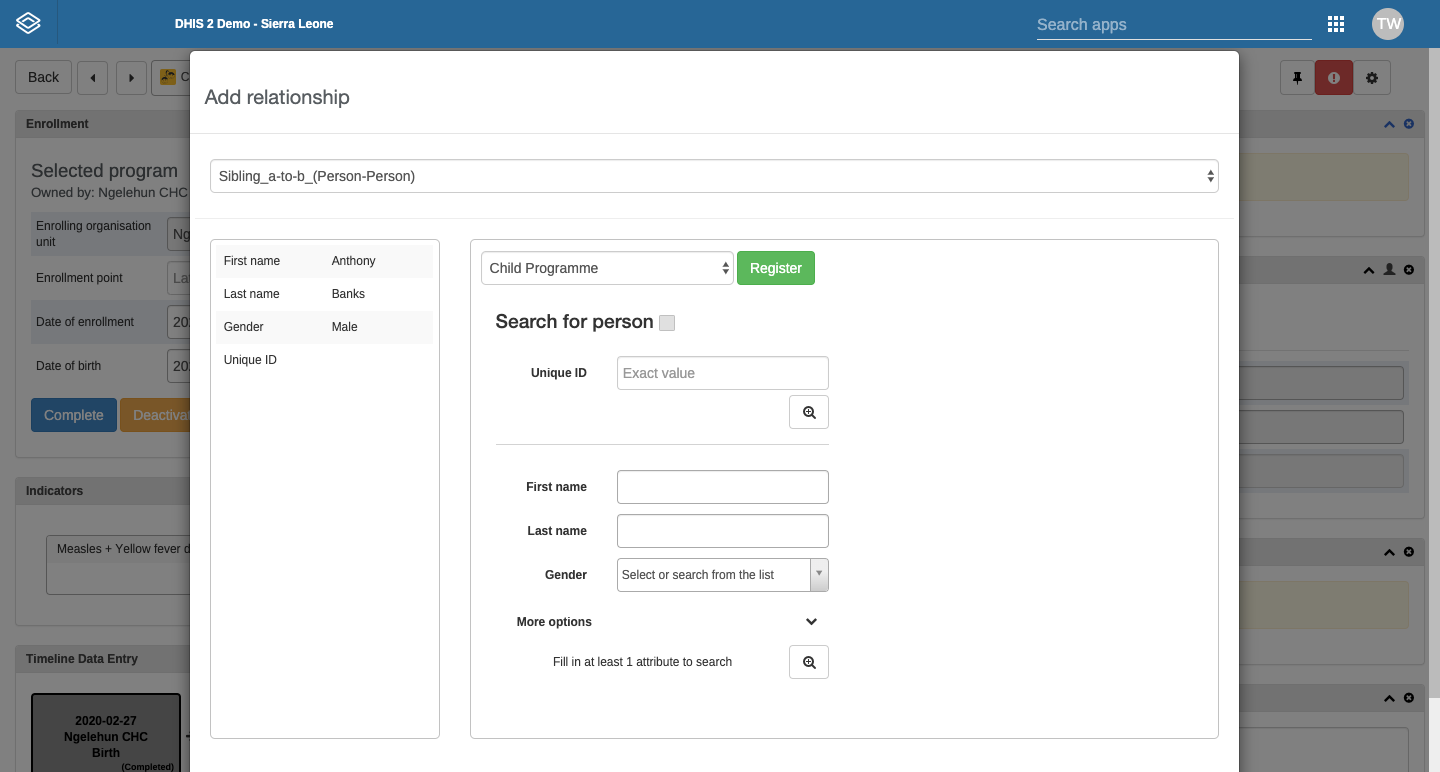Open the TW user profile avatar
1440x772 pixels.
[1387, 24]
